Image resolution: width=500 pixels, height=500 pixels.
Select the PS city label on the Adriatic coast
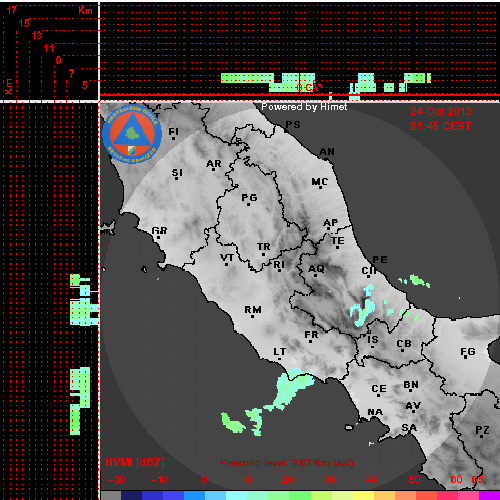point(293,125)
